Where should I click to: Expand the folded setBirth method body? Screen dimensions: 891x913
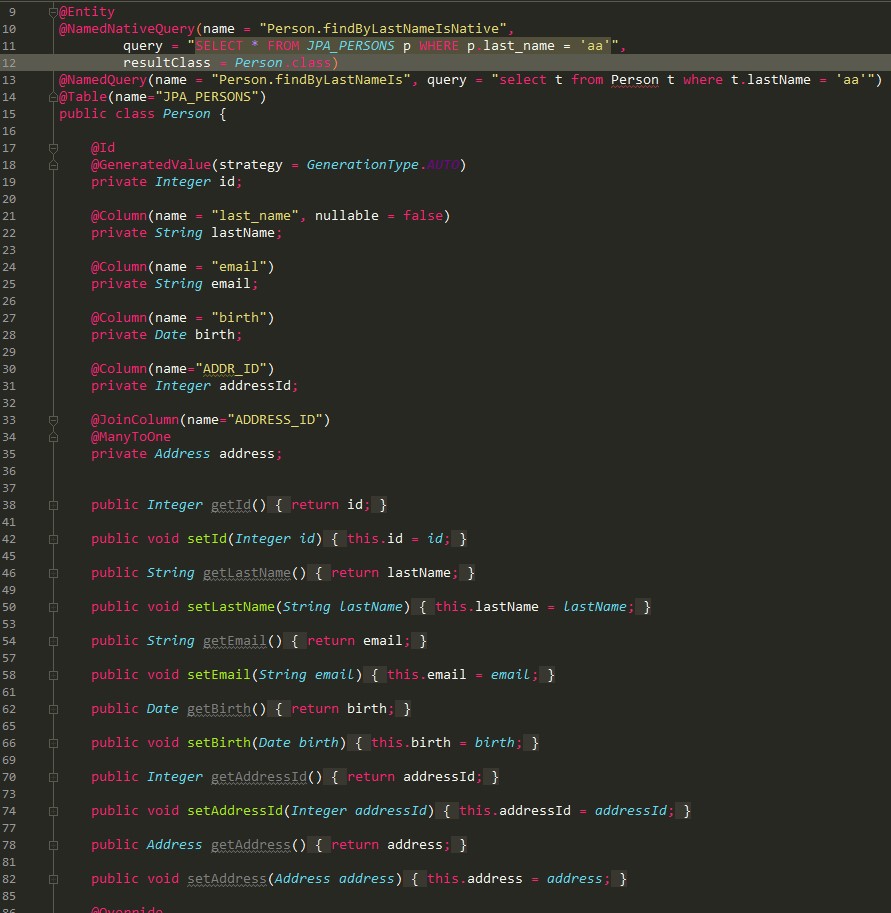coord(52,742)
